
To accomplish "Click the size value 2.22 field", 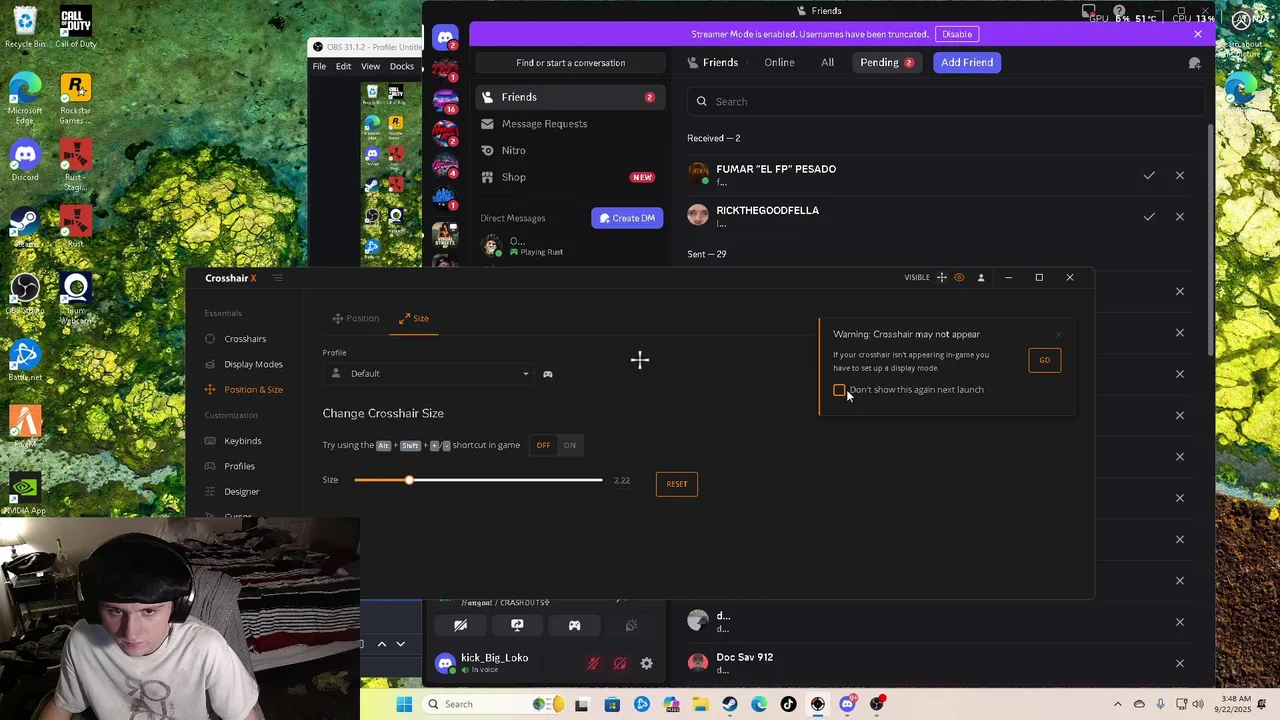I will tap(622, 480).
